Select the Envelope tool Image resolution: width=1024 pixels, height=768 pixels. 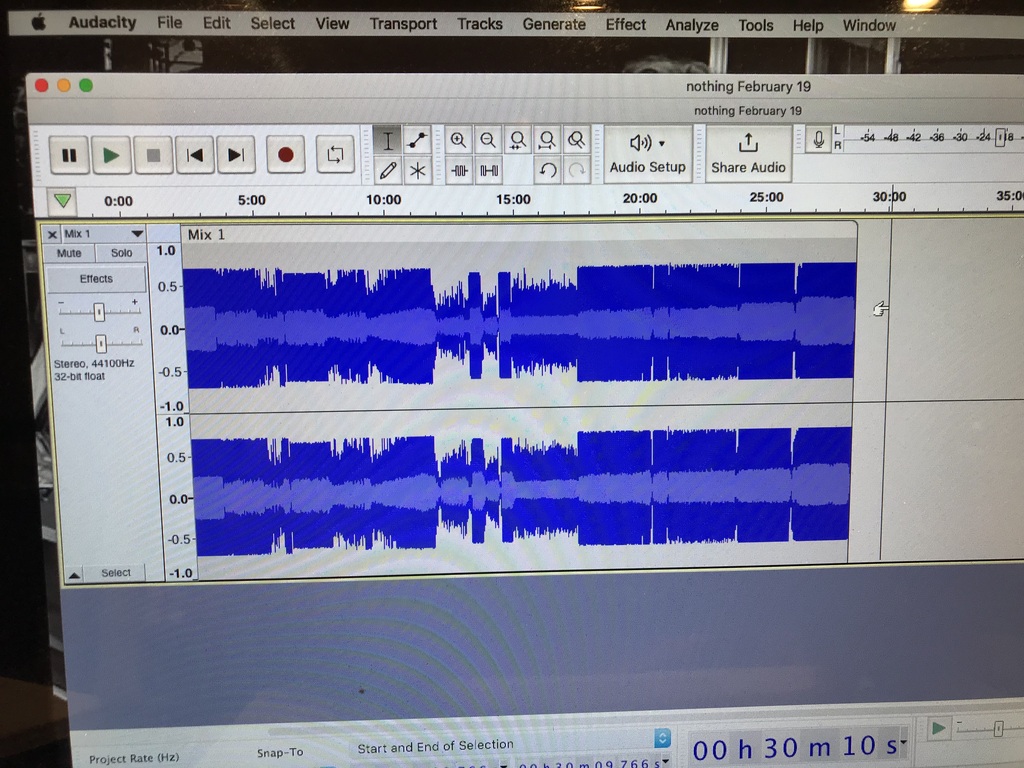(417, 140)
